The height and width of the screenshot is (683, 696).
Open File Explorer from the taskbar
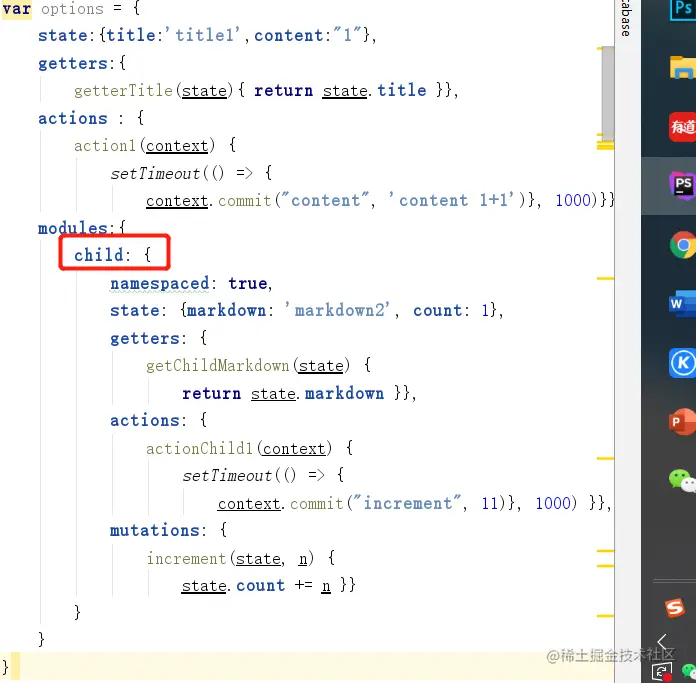pyautogui.click(x=683, y=67)
